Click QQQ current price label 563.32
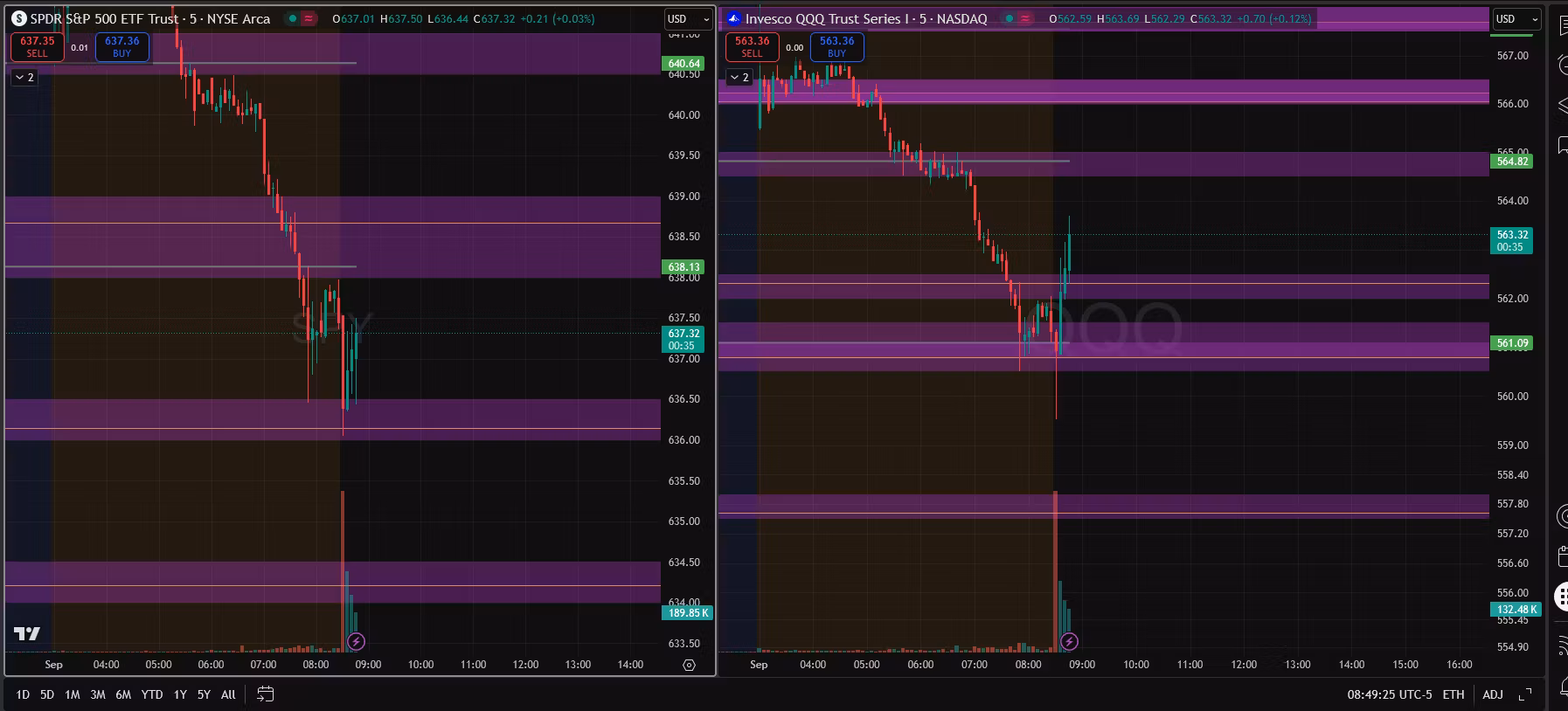The width and height of the screenshot is (1568, 711). [x=1511, y=240]
